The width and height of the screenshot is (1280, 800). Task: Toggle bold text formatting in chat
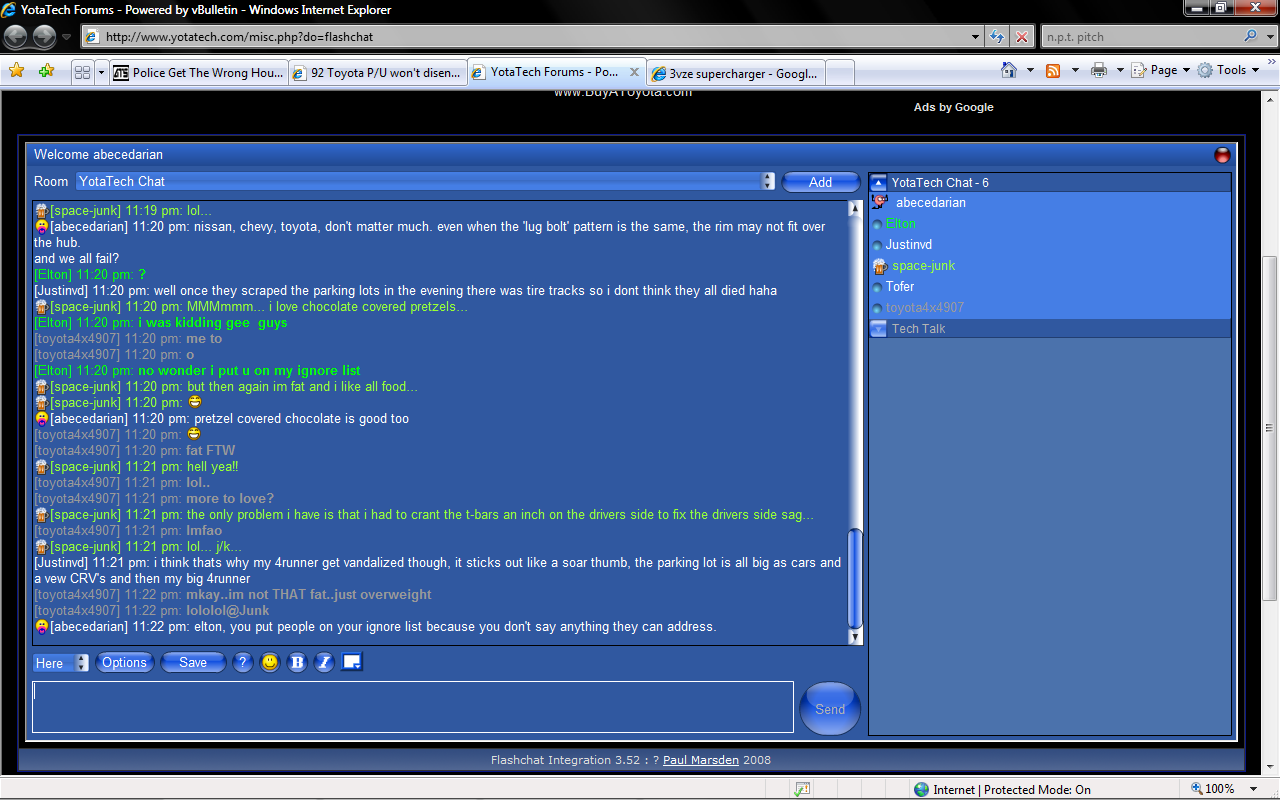pos(297,662)
